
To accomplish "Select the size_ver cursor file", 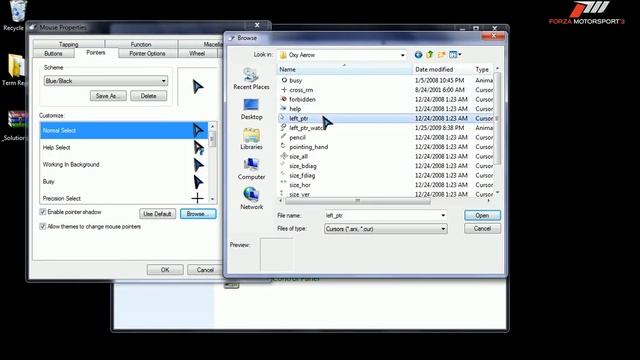I will pyautogui.click(x=299, y=194).
